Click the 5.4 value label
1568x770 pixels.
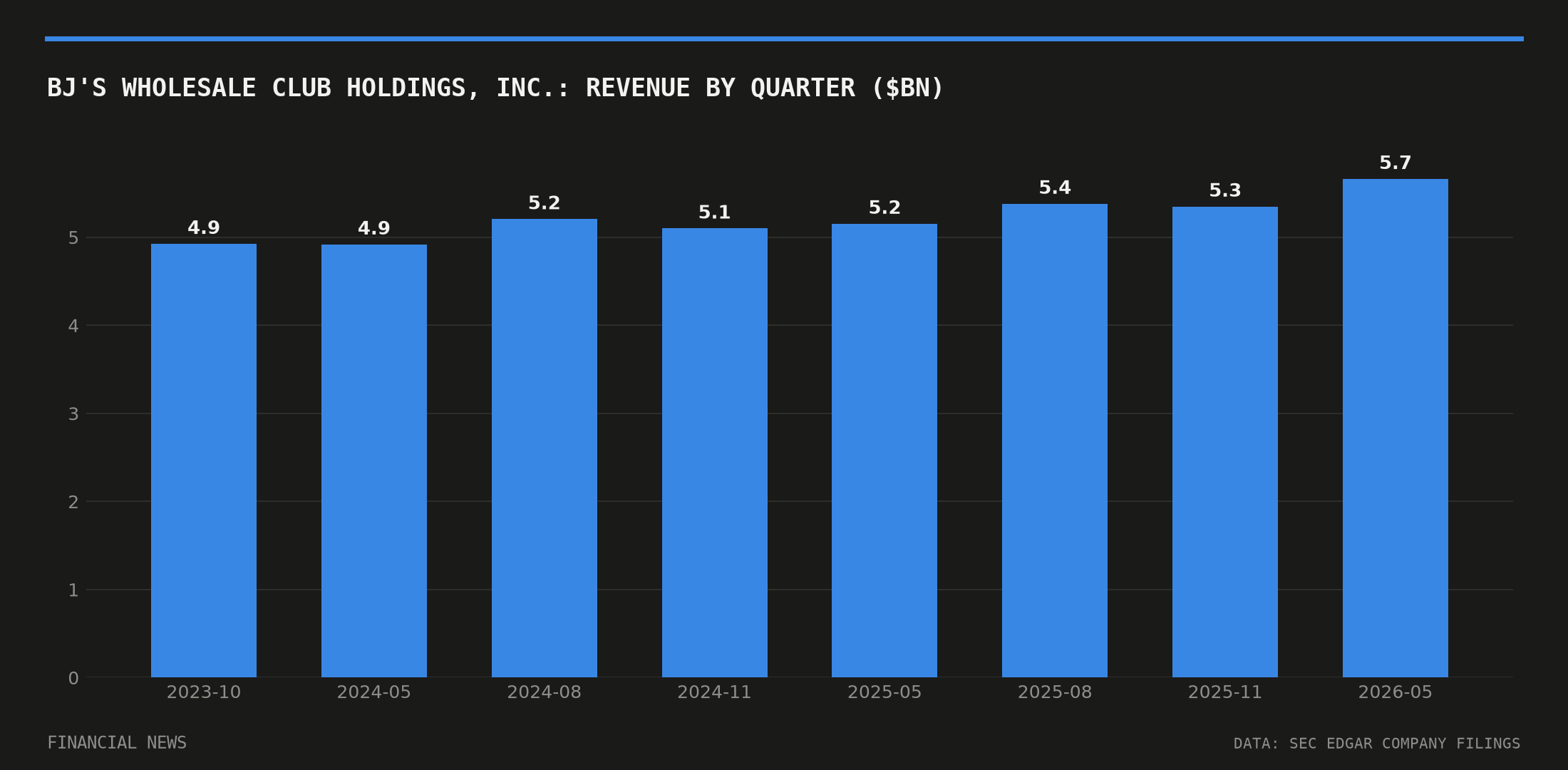[x=1055, y=188]
